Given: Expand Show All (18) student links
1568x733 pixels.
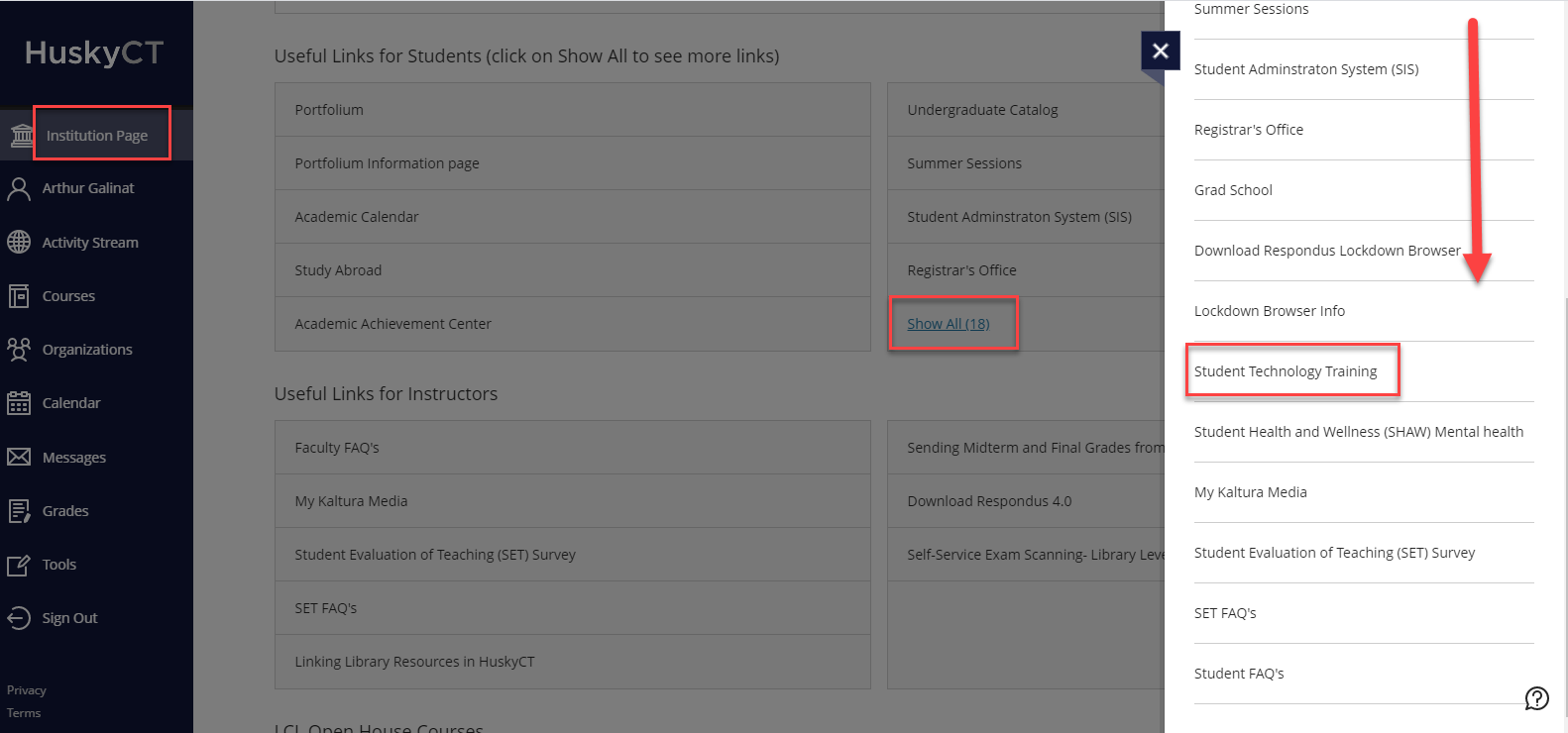Looking at the screenshot, I should tap(949, 324).
